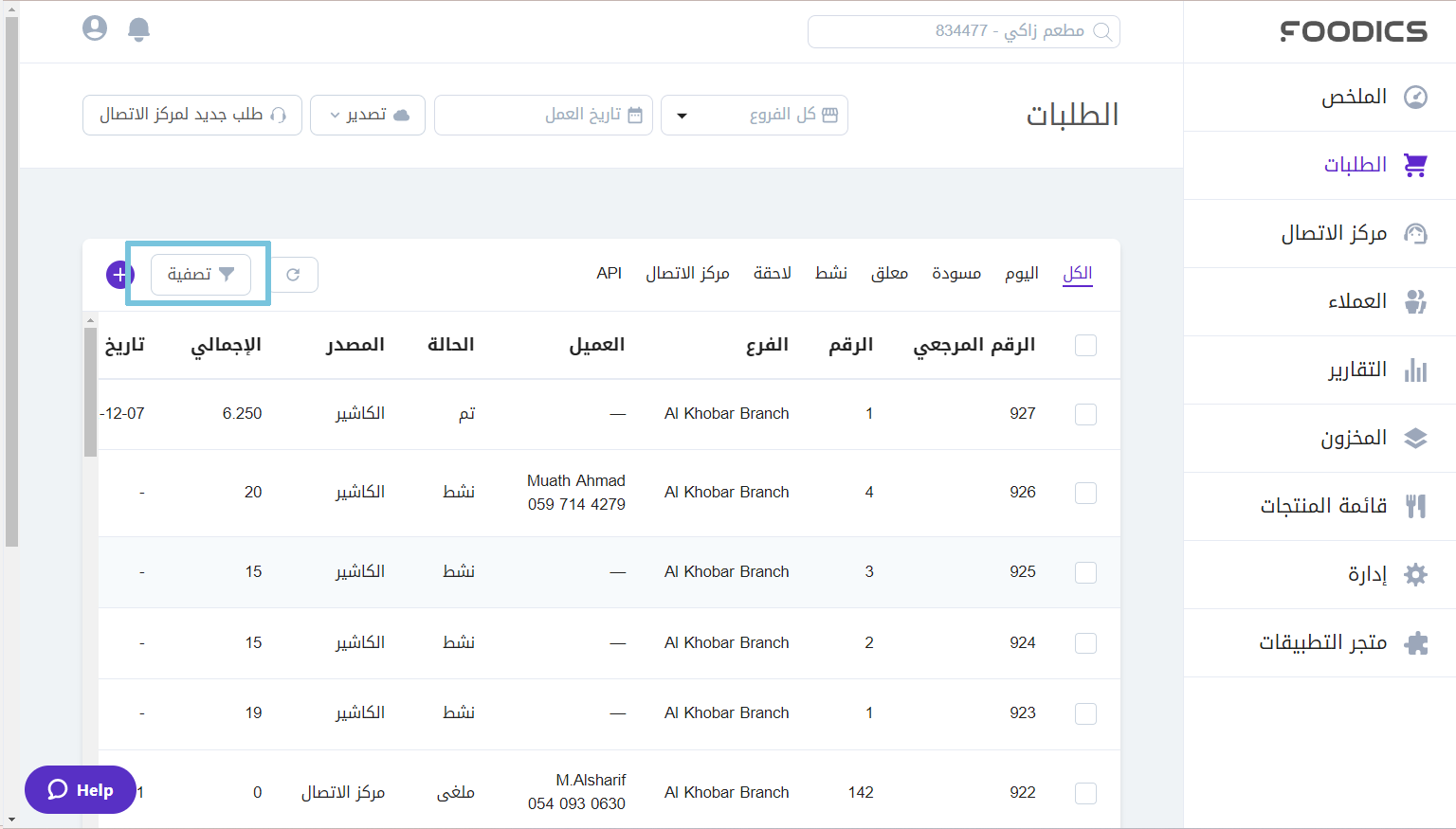Click the قائمة المنتجات (Products) sidebar icon
1456x829 pixels.
coord(1416,506)
